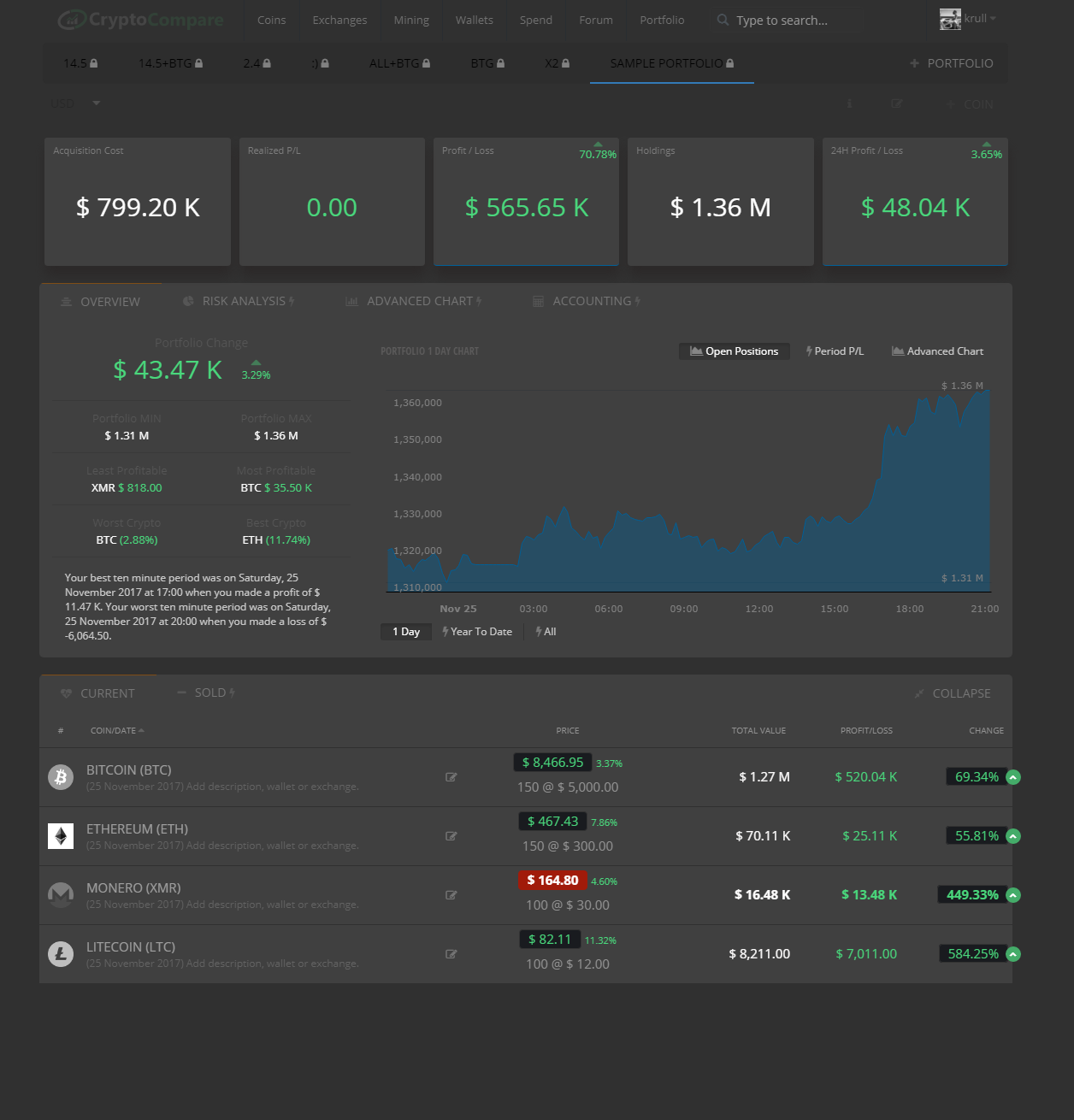This screenshot has width=1074, height=1120.
Task: Go to the Mining section
Action: click(411, 21)
